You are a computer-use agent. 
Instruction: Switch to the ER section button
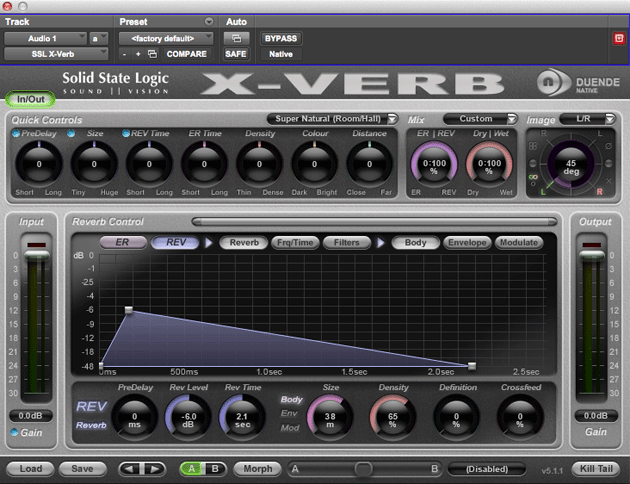123,242
